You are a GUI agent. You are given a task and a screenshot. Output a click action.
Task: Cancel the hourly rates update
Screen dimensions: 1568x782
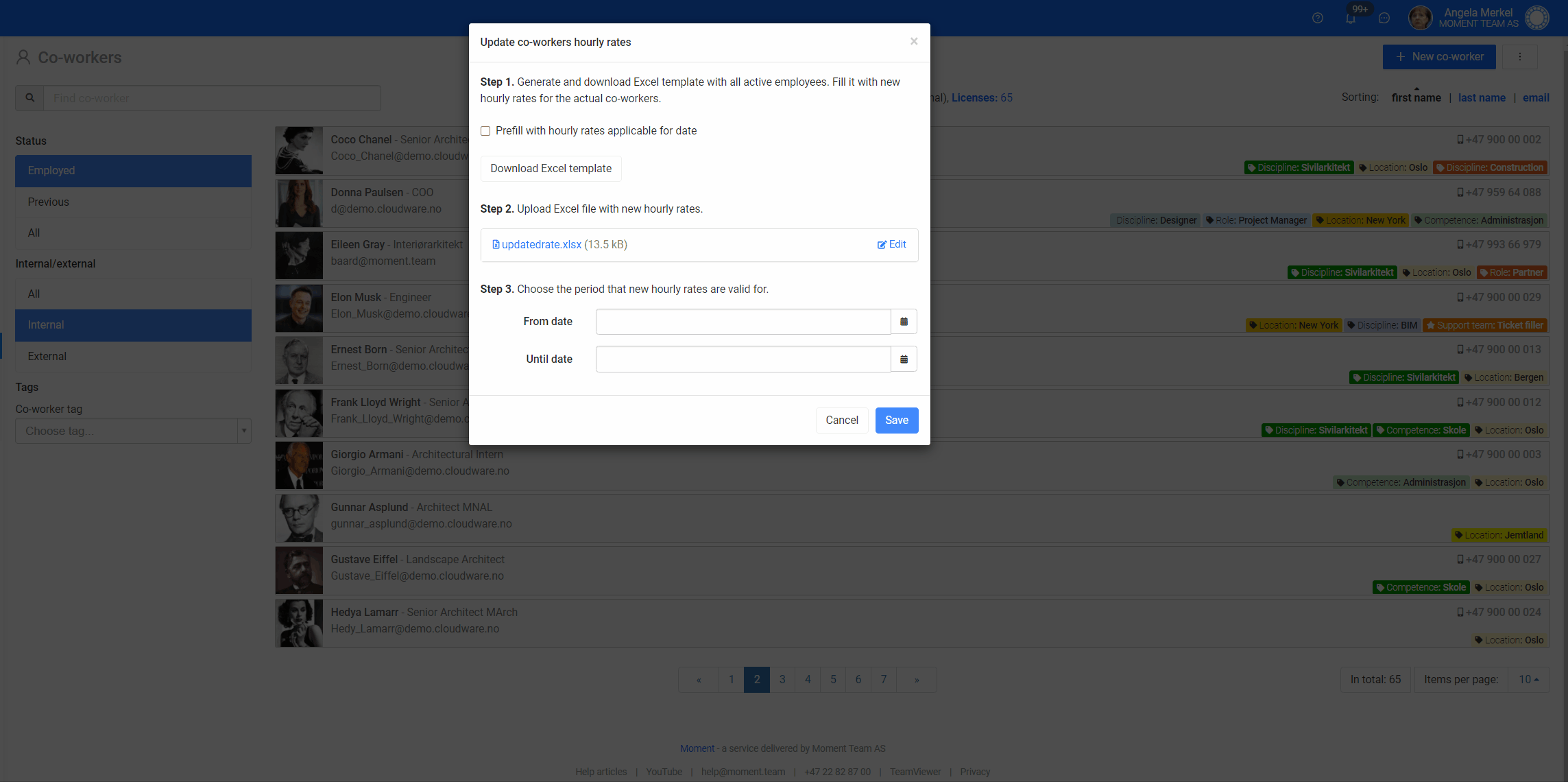[x=841, y=420]
